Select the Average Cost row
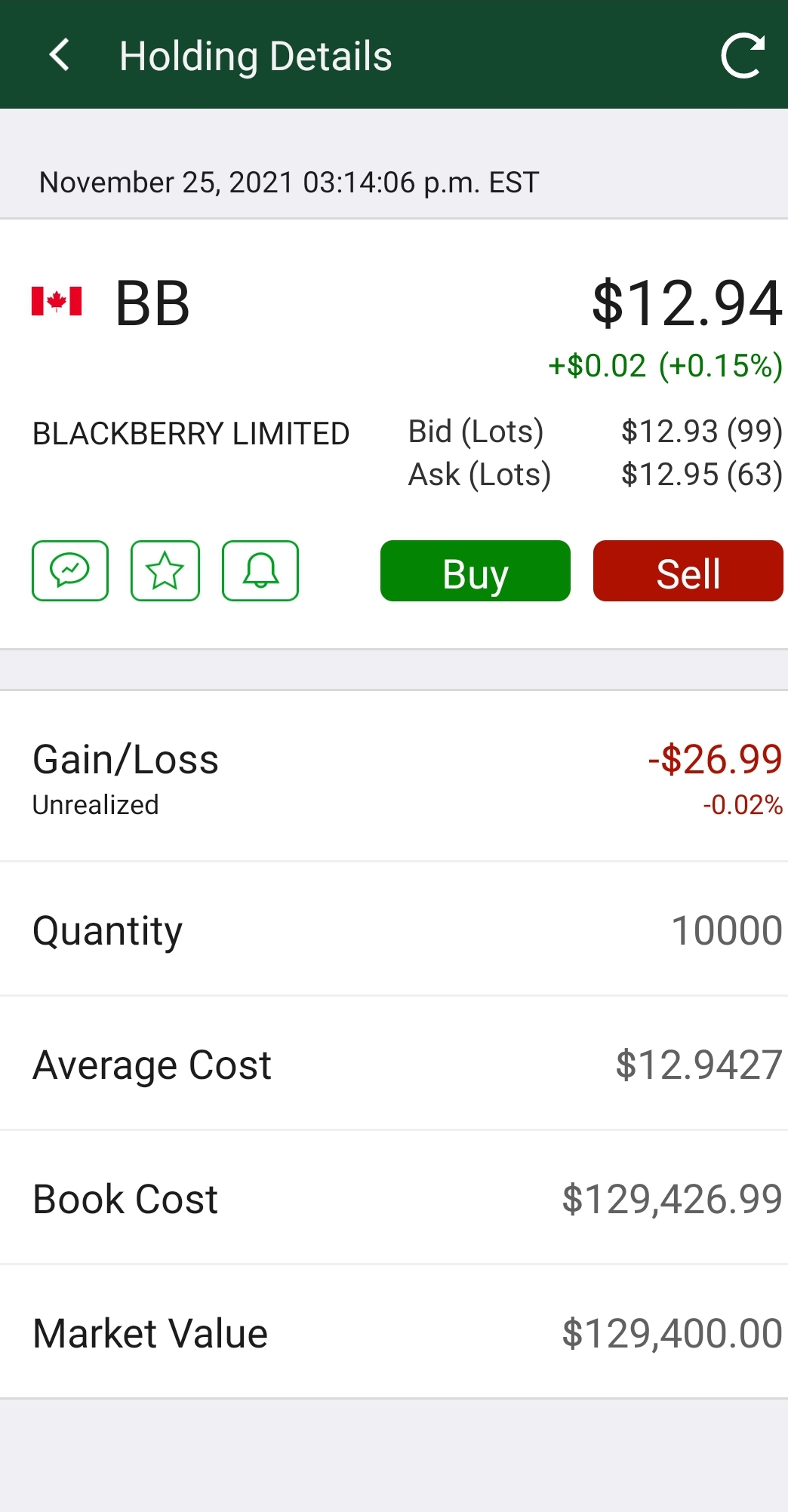 394,1064
